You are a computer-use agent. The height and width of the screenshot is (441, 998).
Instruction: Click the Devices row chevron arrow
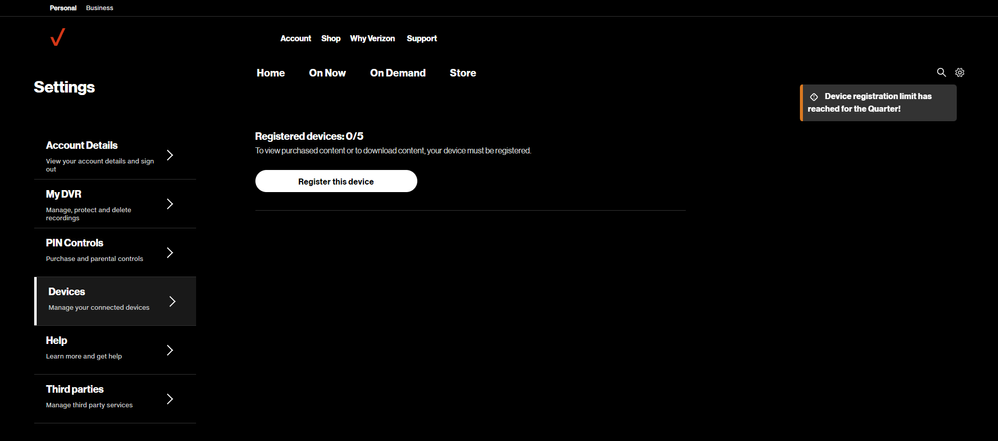coord(172,302)
